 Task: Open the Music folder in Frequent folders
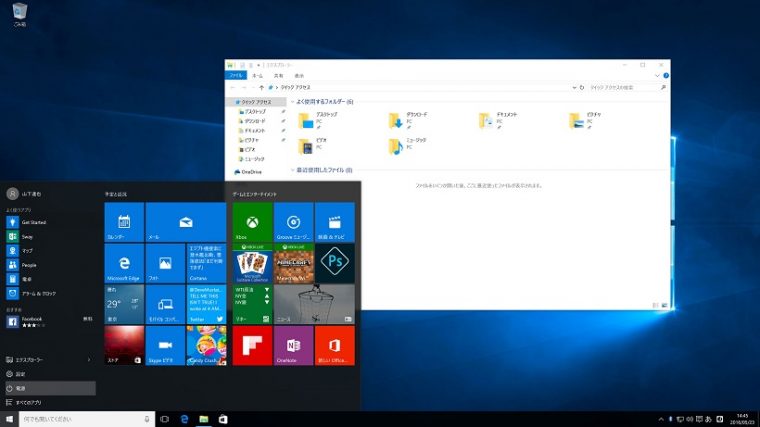409,146
